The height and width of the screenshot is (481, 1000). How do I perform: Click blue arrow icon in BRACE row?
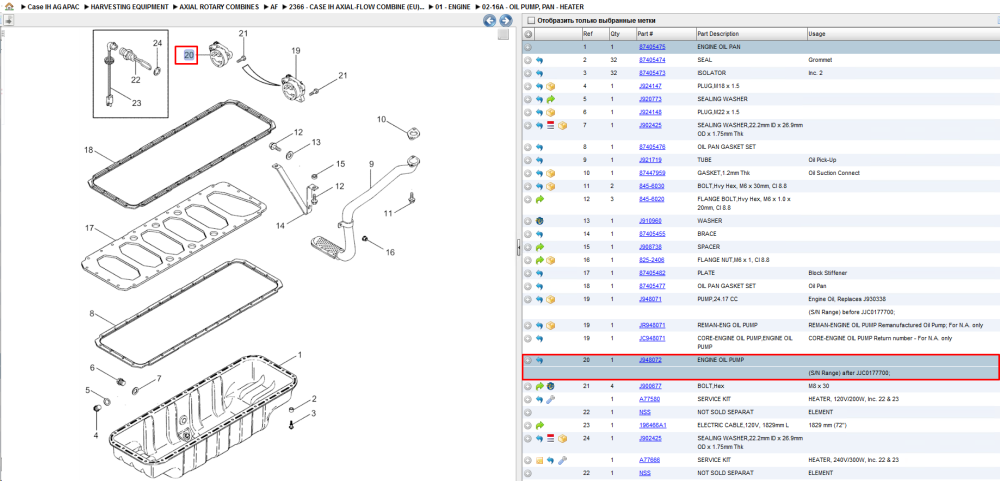click(540, 234)
